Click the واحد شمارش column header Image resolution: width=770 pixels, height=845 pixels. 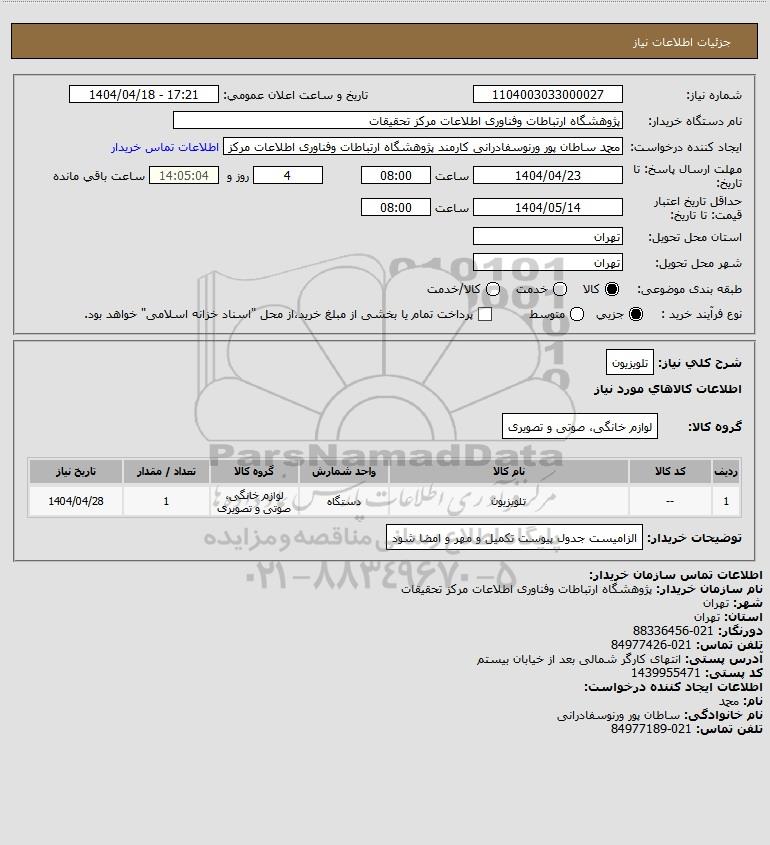[344, 472]
